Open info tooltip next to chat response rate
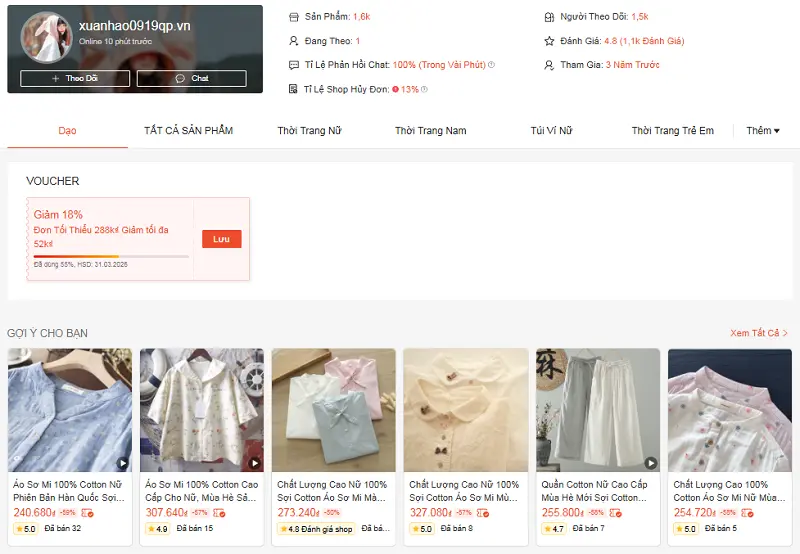 tap(491, 65)
